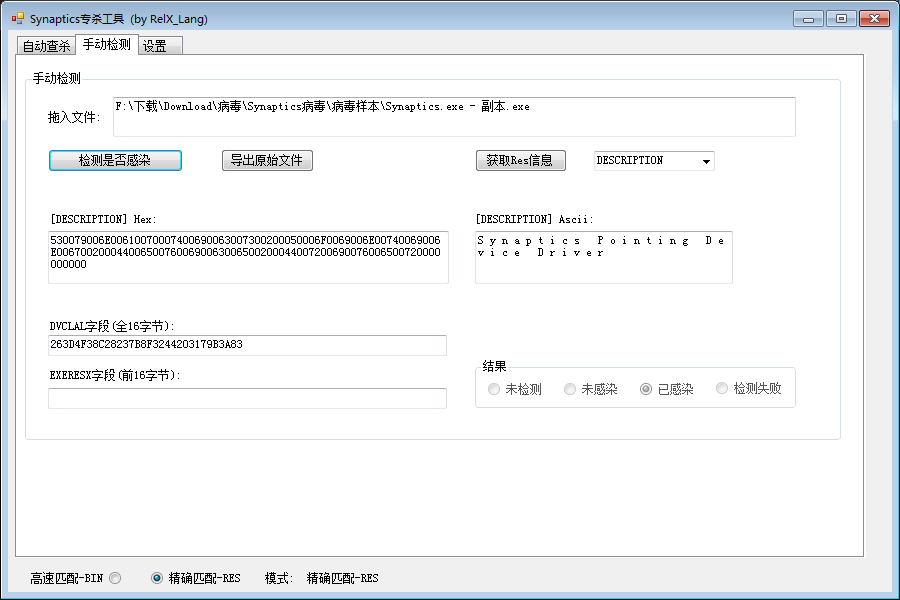Open the 设置 tab
Image resolution: width=900 pixels, height=600 pixels.
pyautogui.click(x=160, y=46)
